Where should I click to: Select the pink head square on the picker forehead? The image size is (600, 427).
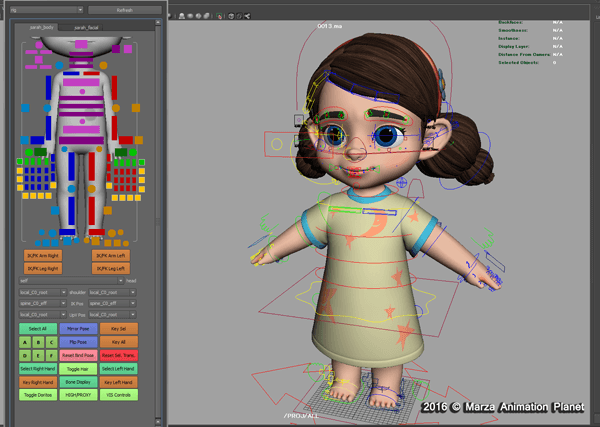click(x=81, y=44)
